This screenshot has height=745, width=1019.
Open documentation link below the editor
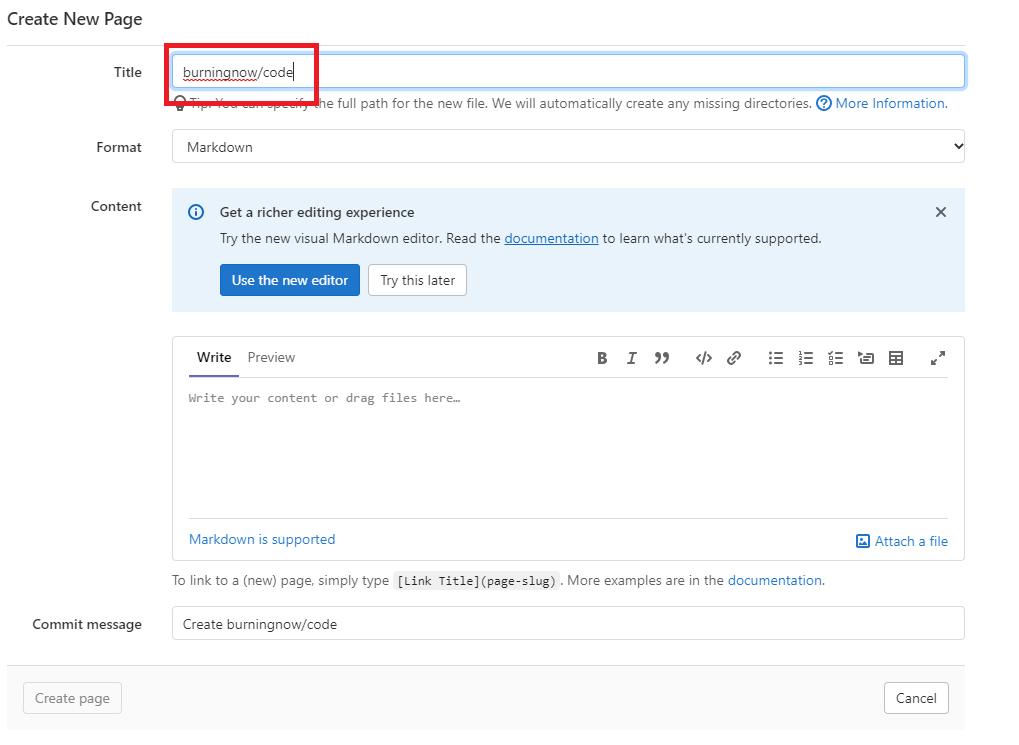click(x=775, y=581)
